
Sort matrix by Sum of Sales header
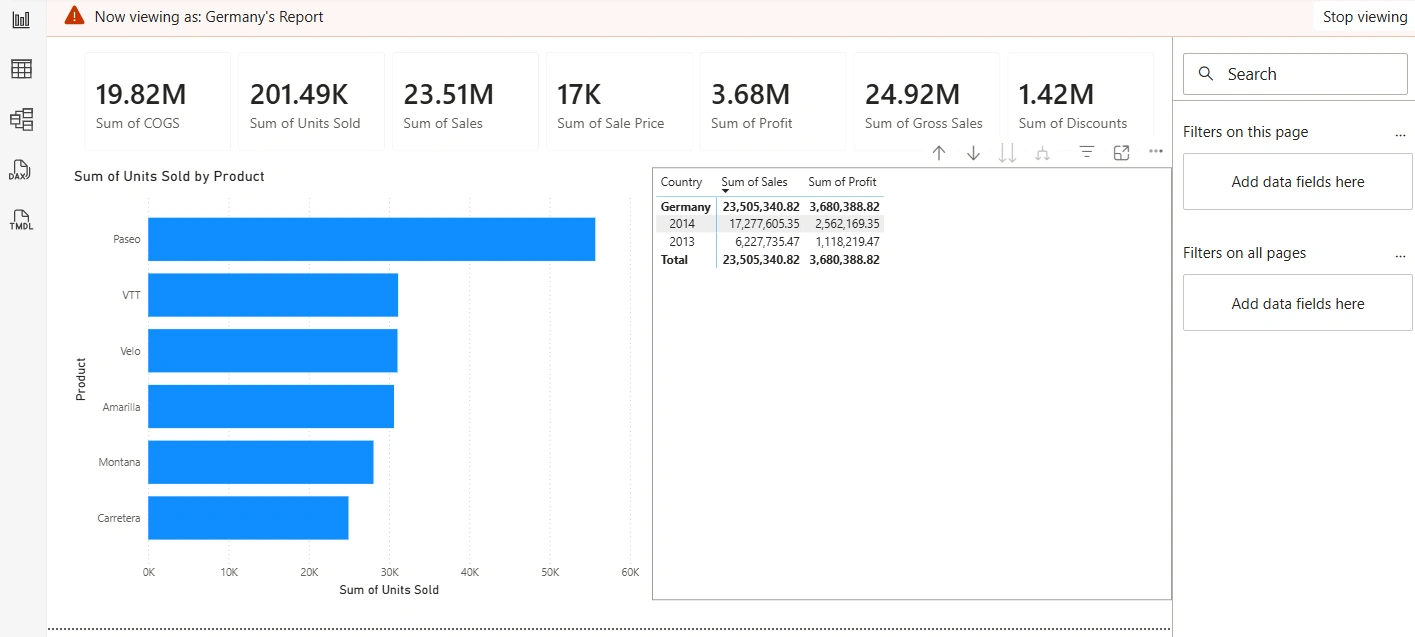[x=754, y=182]
